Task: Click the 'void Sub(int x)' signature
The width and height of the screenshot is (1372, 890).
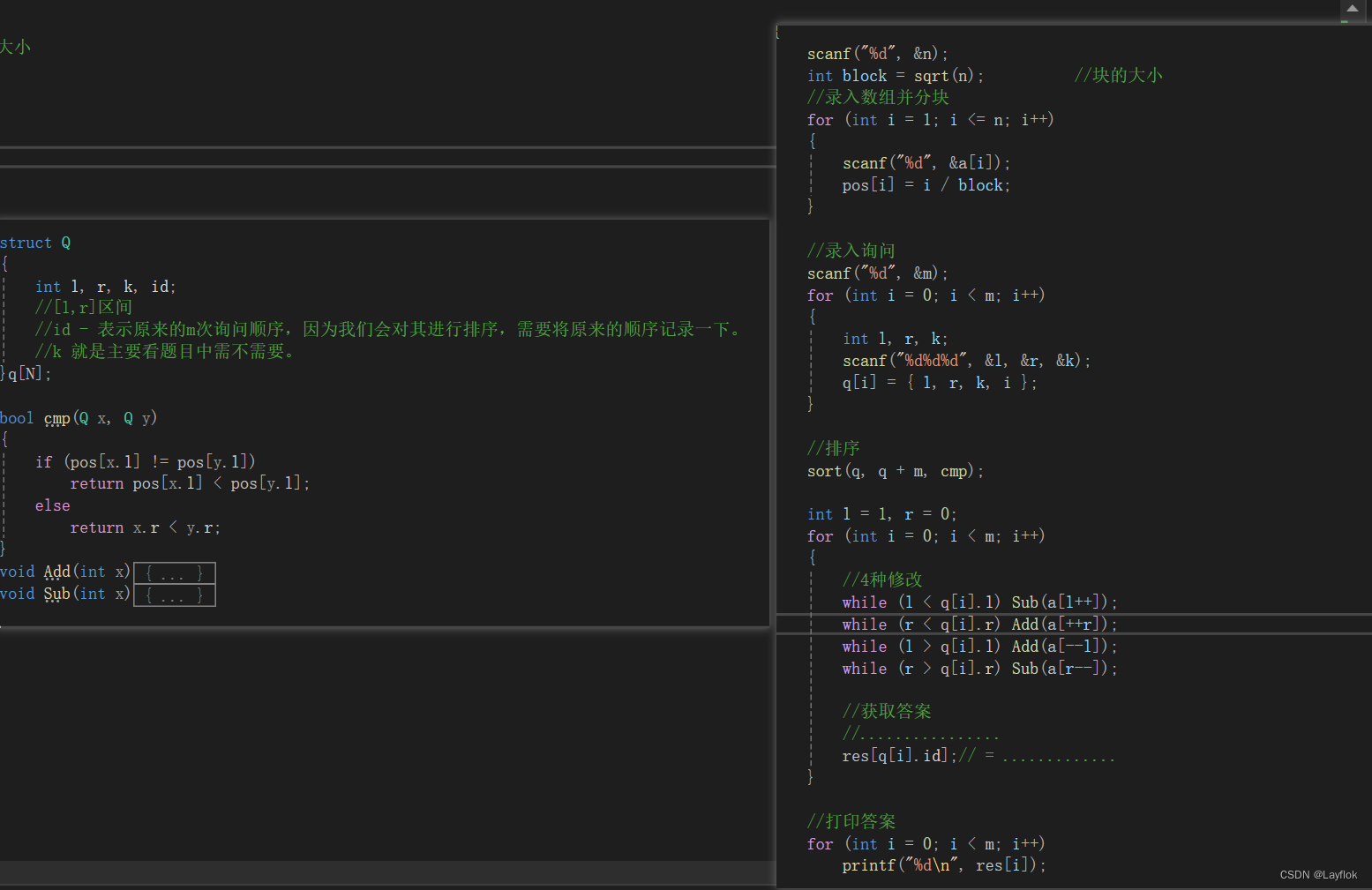Action: 65,594
